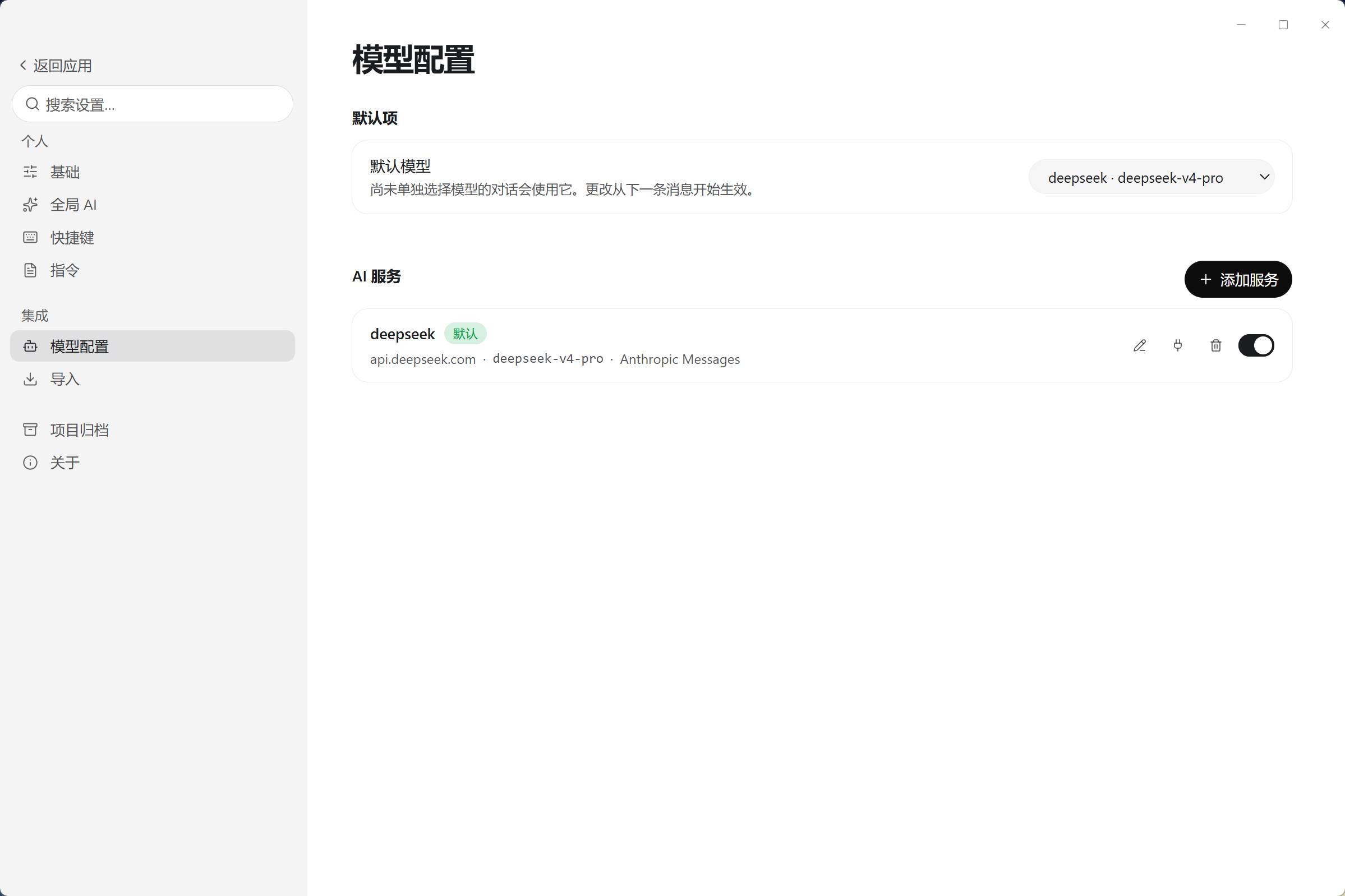This screenshot has width=1345, height=896.
Task: Click the AI 服务 heading
Action: 377,276
